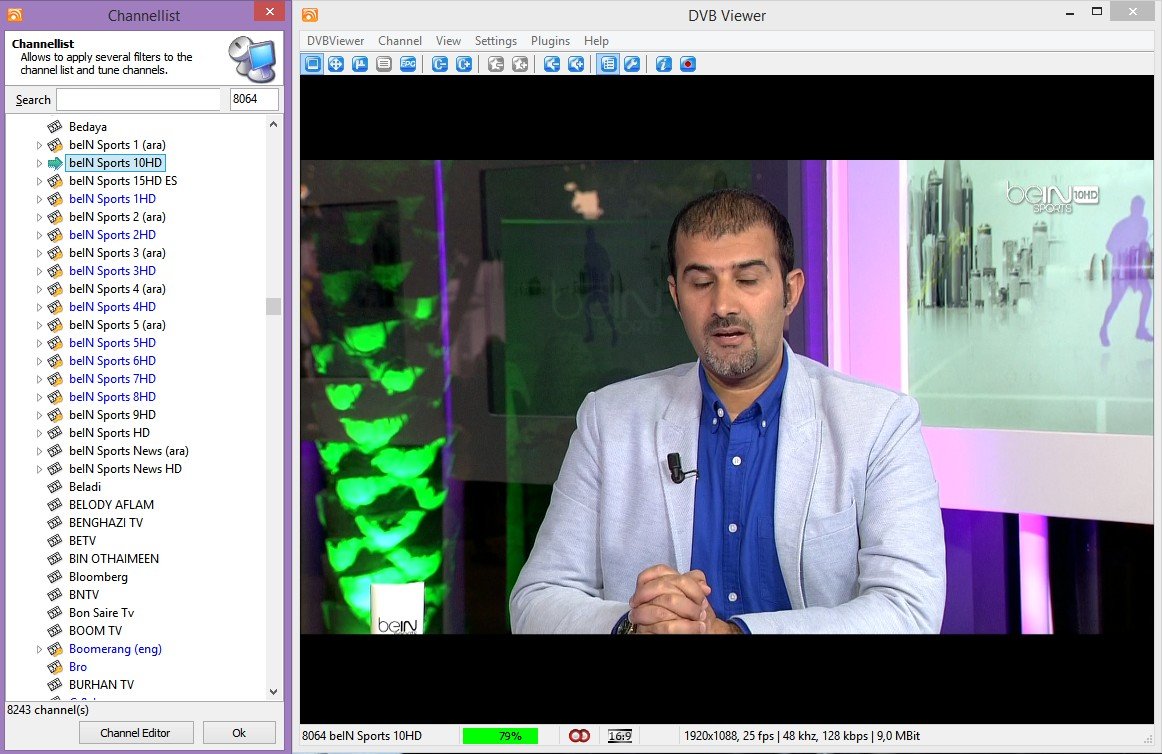
Task: Expand the beIN Sports News HD entry
Action: click(x=39, y=469)
